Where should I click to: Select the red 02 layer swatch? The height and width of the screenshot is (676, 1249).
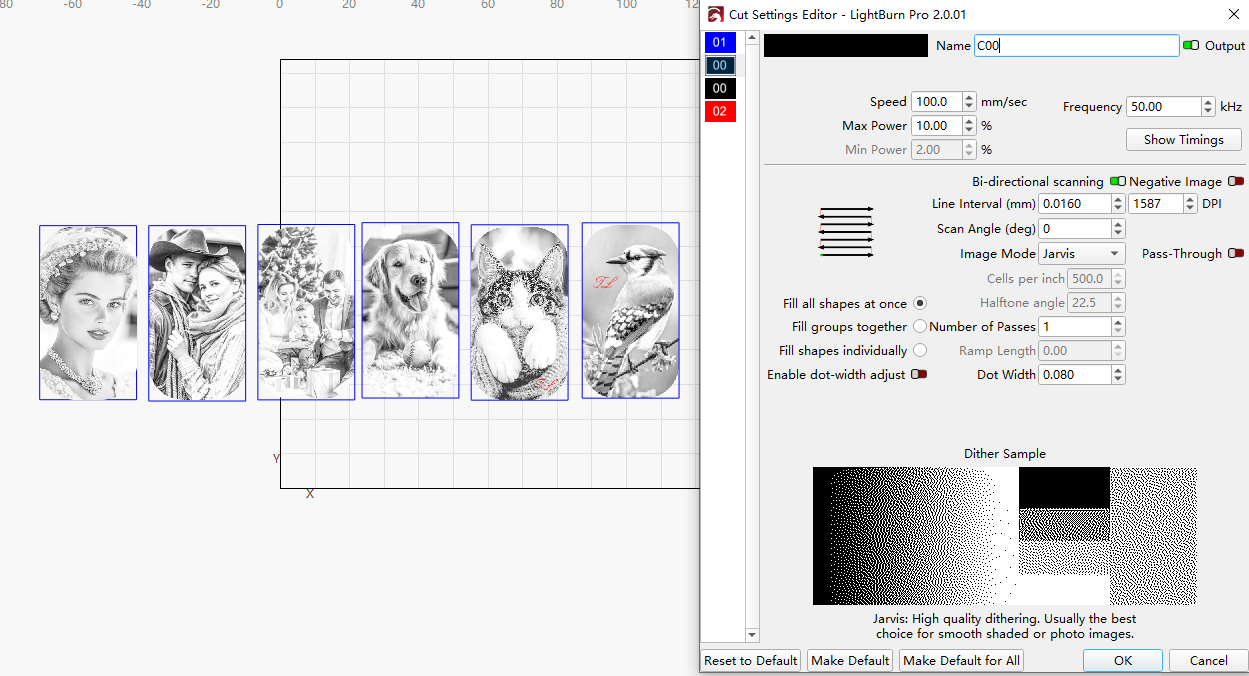720,111
